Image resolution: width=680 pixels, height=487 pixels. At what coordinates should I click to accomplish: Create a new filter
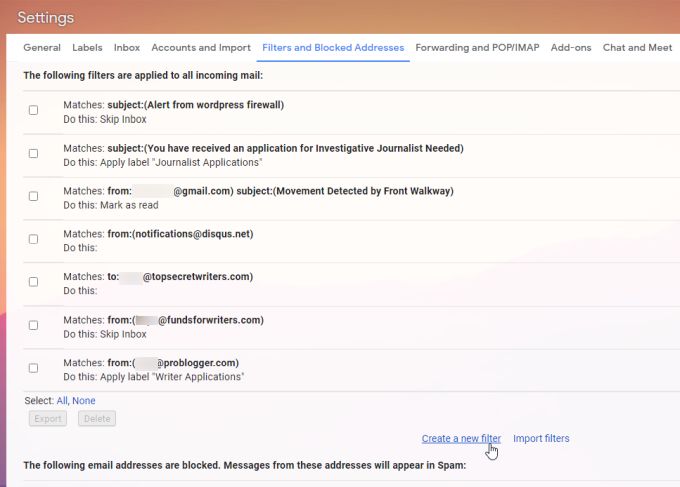click(x=461, y=438)
